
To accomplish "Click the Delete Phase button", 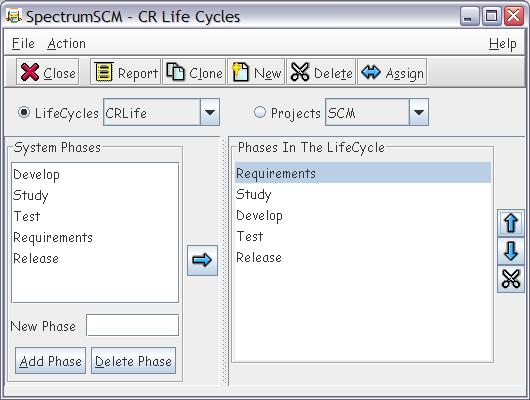I will tap(134, 361).
